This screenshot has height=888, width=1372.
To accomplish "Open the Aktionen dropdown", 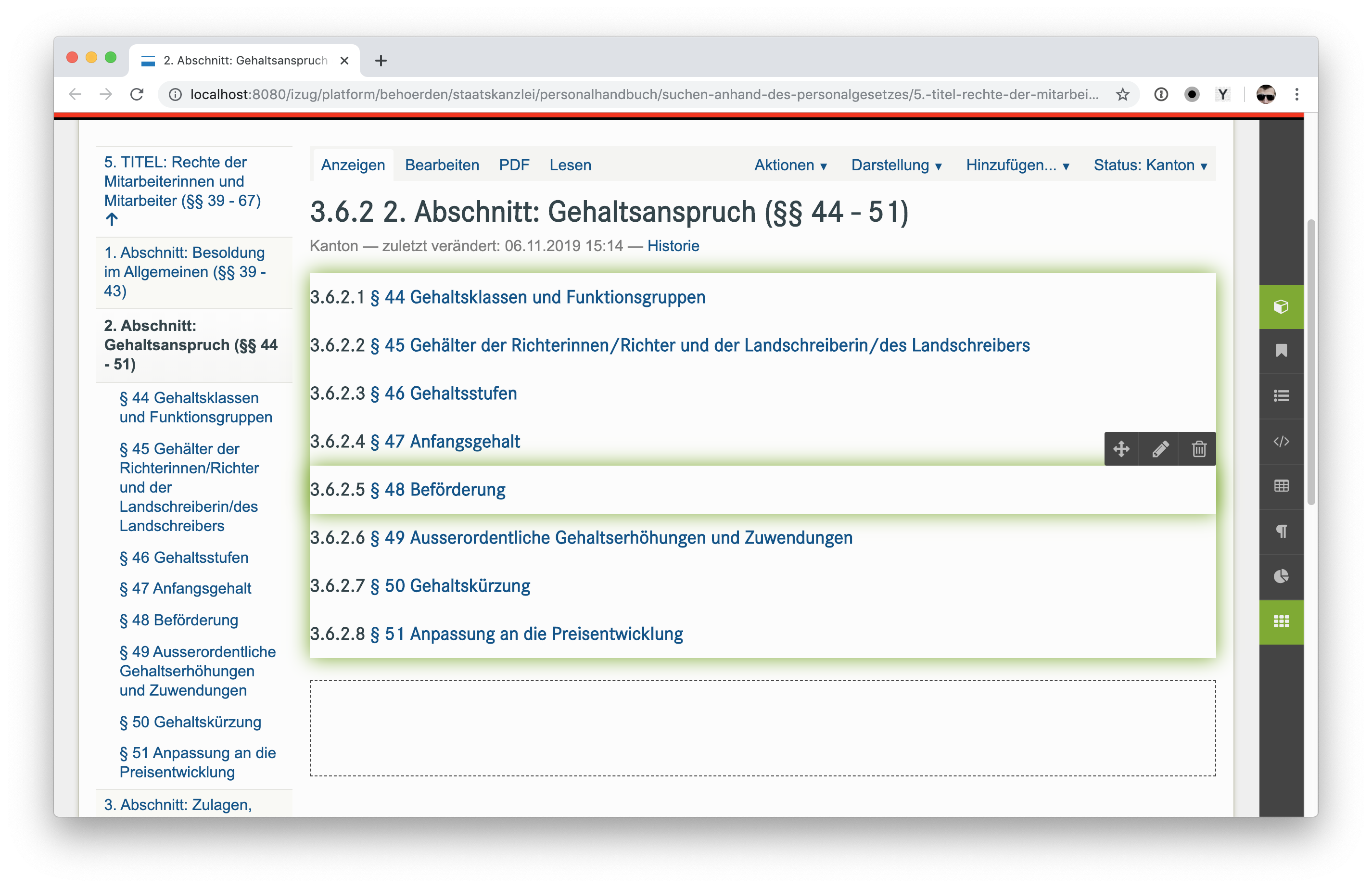I will click(x=790, y=165).
